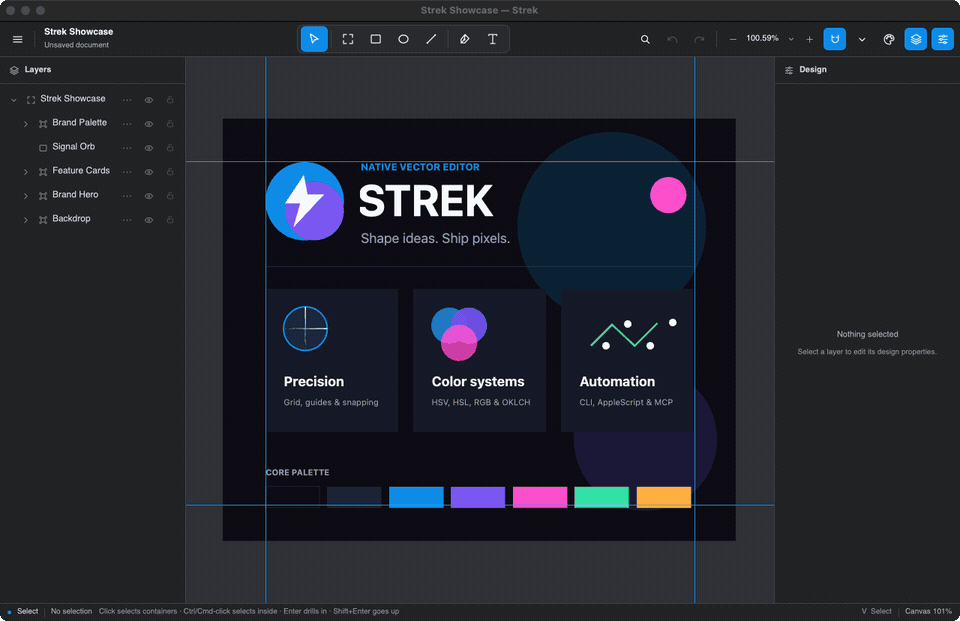Choose the Frame tool
Image resolution: width=960 pixels, height=621 pixels.
(348, 39)
